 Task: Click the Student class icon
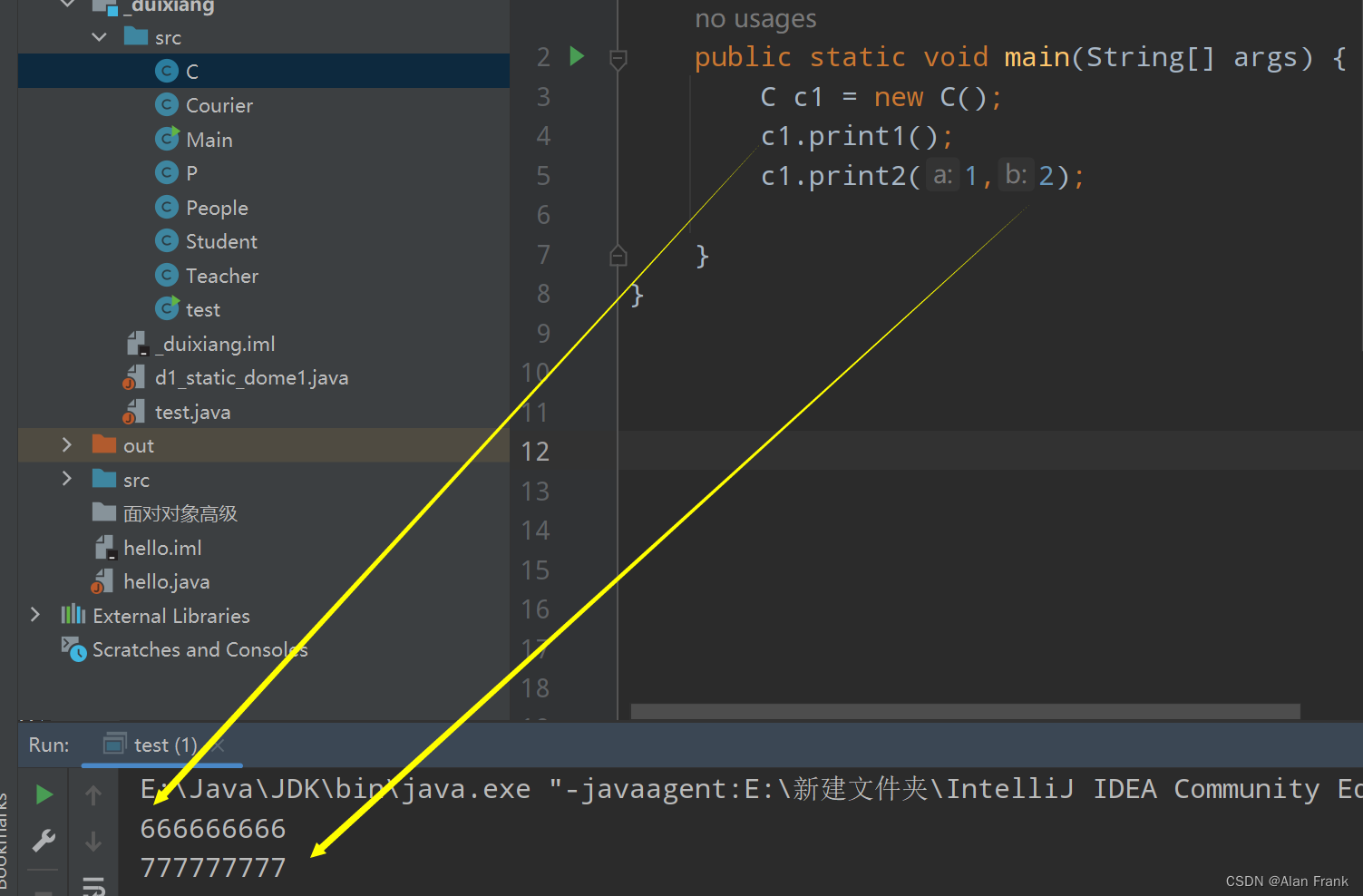(167, 241)
